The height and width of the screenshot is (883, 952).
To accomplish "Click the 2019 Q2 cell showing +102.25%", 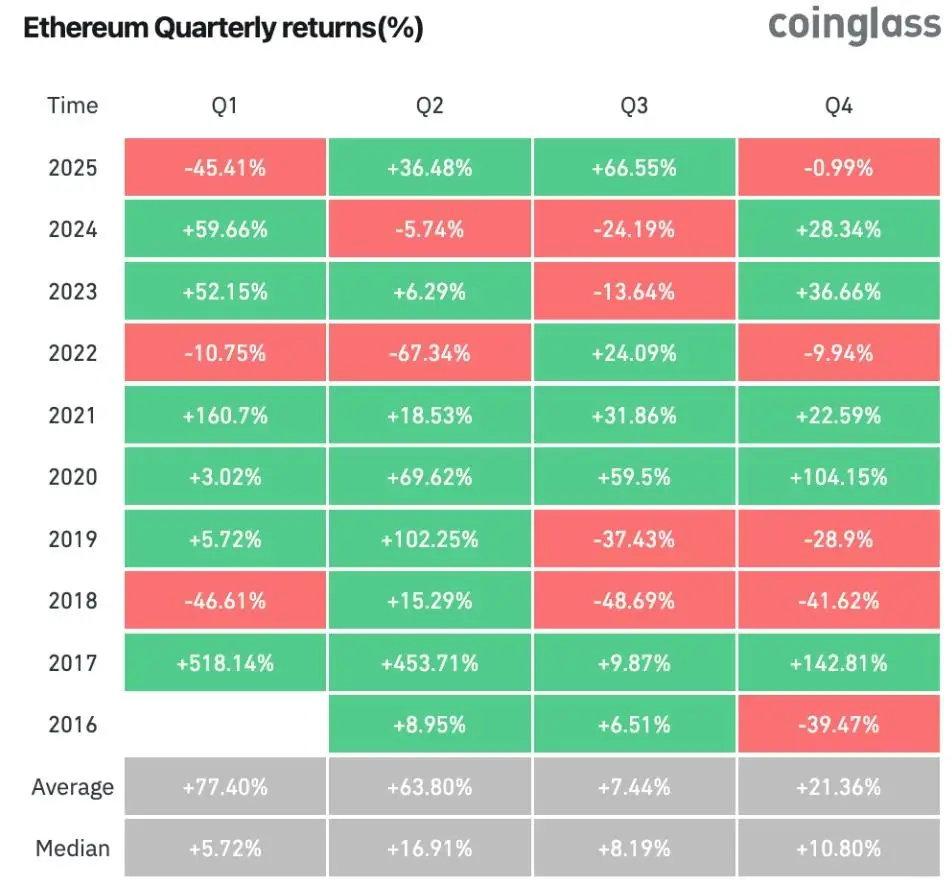I will (x=429, y=539).
